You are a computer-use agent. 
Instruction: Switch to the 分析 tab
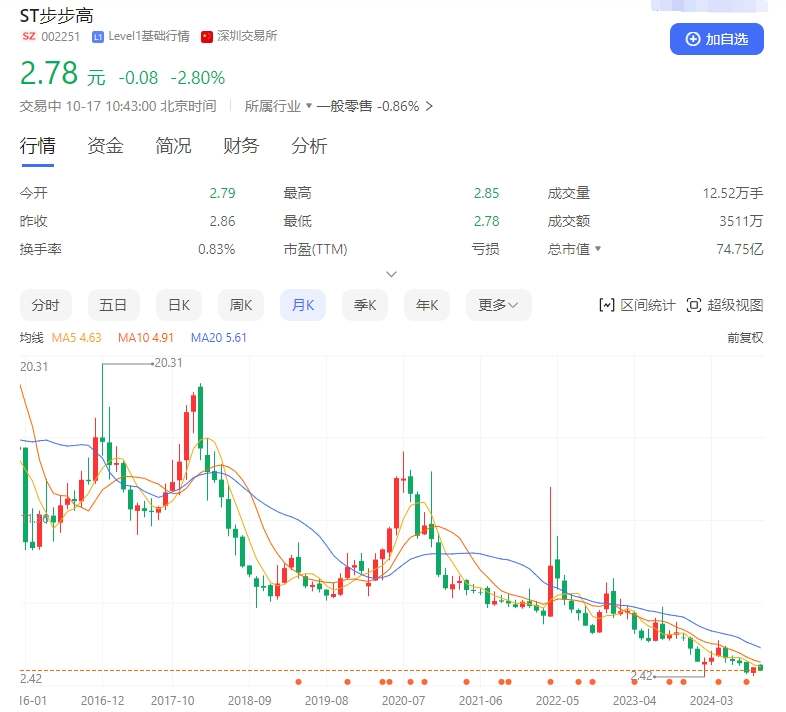click(309, 146)
